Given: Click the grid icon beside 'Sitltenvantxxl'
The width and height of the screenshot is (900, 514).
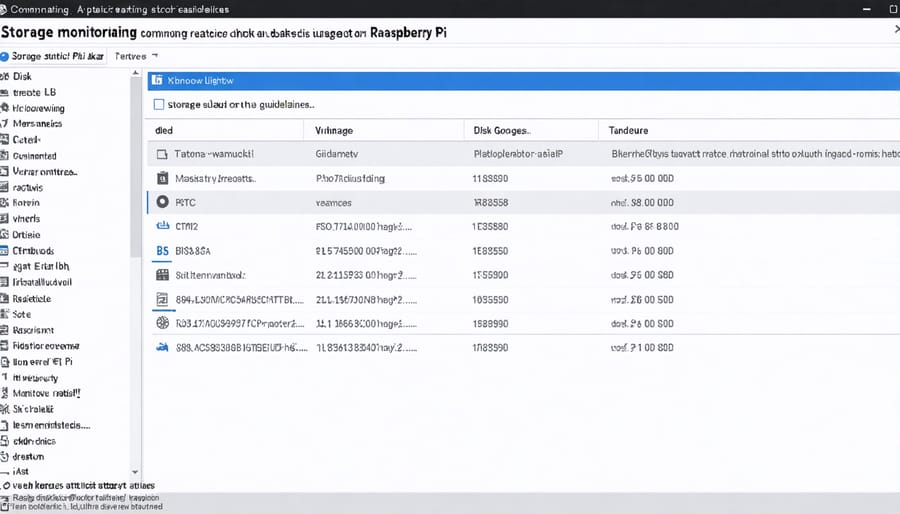Looking at the screenshot, I should pos(162,275).
